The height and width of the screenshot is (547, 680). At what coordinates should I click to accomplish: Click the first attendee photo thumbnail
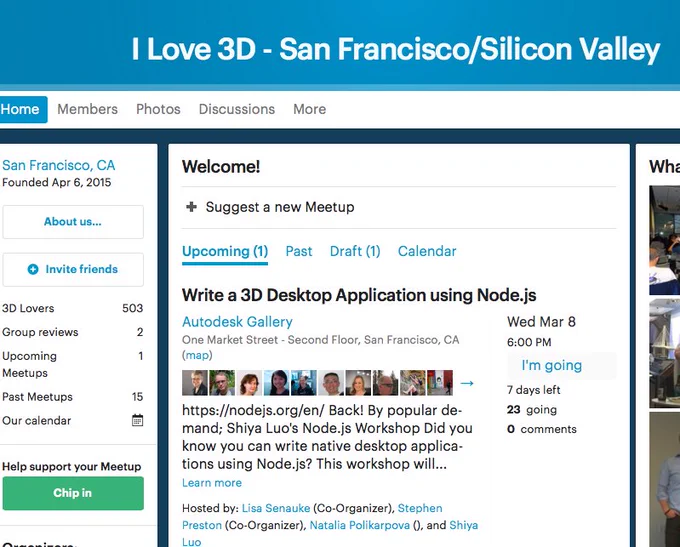tap(195, 383)
